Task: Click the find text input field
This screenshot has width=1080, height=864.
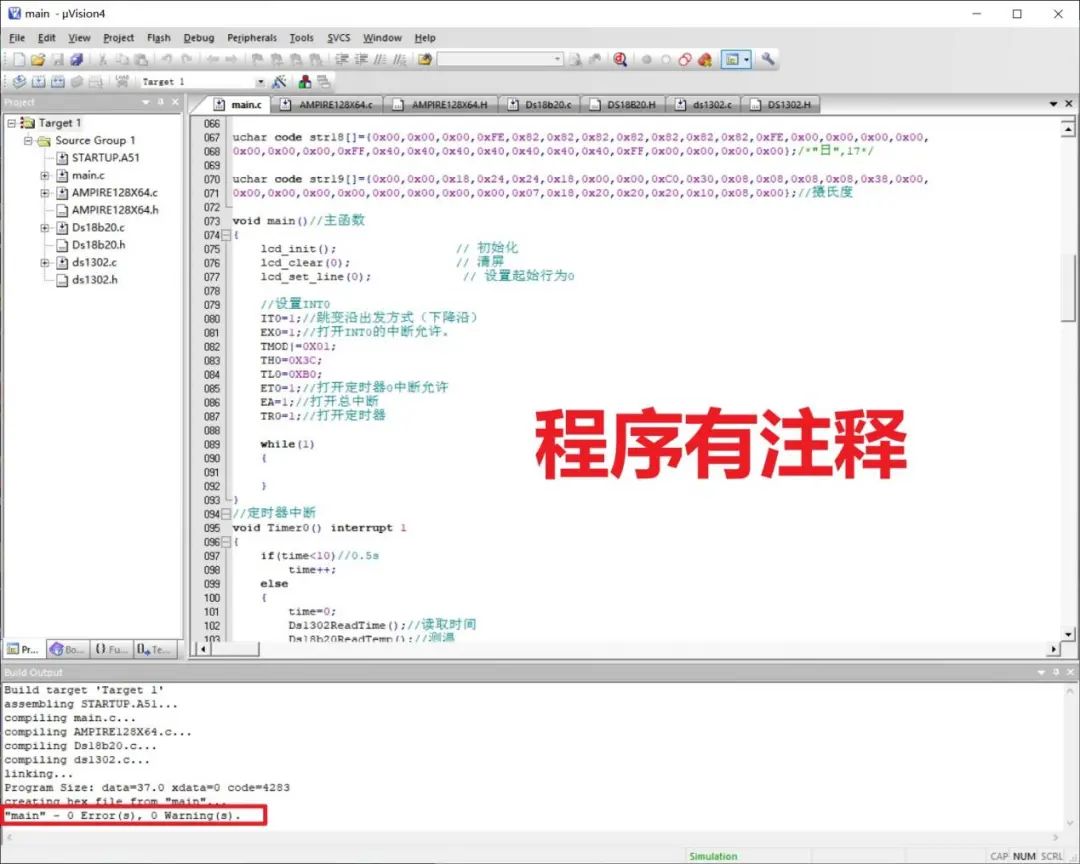Action: tap(495, 60)
